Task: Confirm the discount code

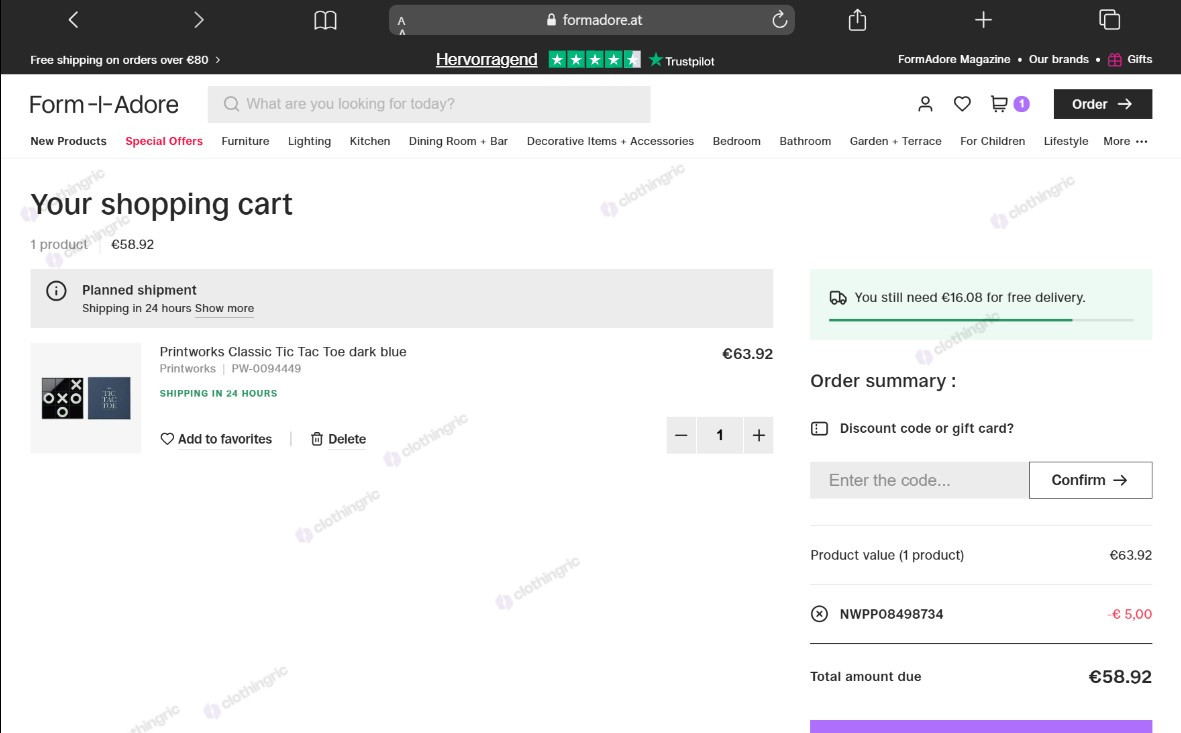Action: click(x=1091, y=480)
